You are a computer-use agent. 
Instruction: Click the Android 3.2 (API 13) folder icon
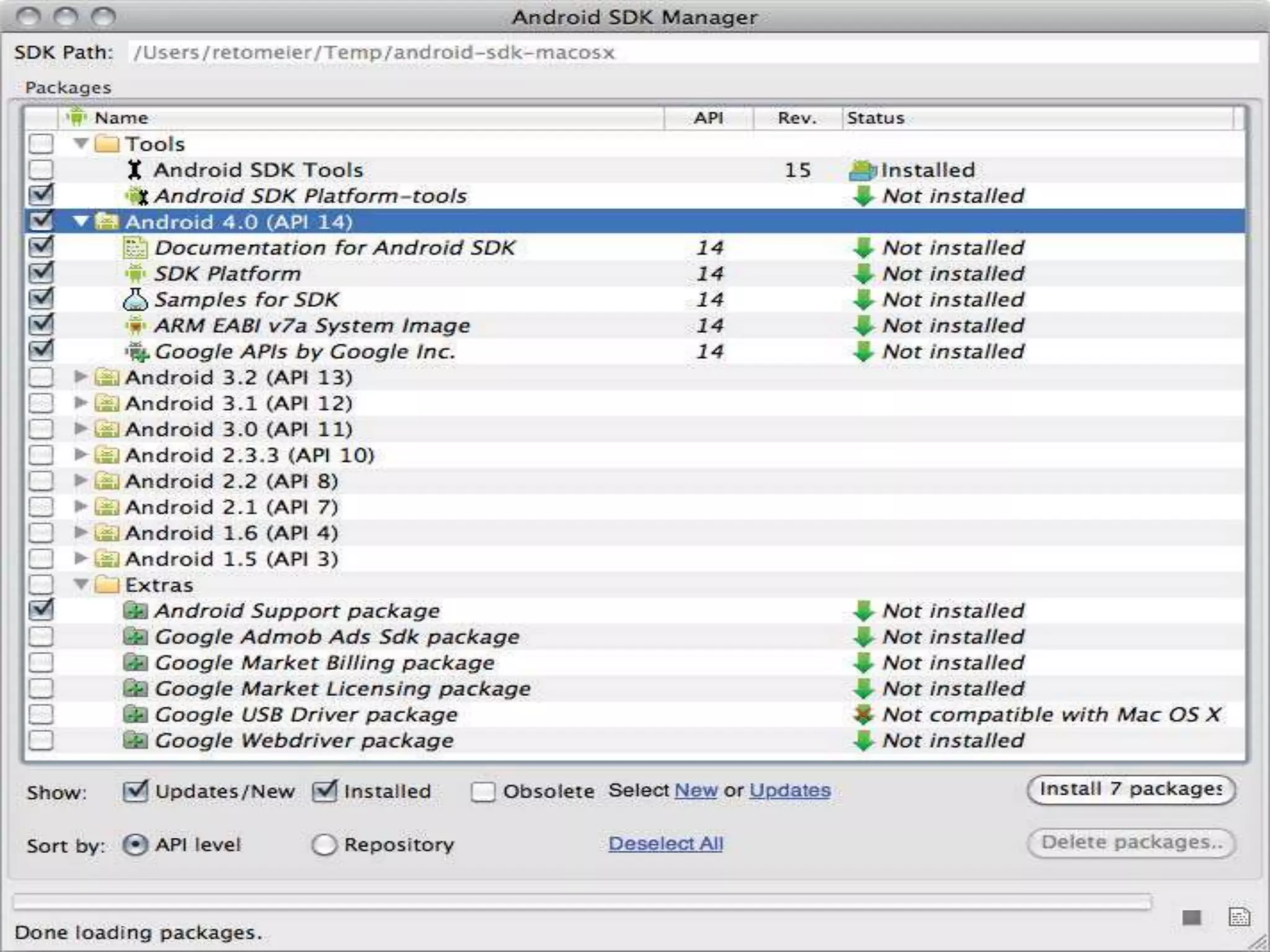point(107,377)
